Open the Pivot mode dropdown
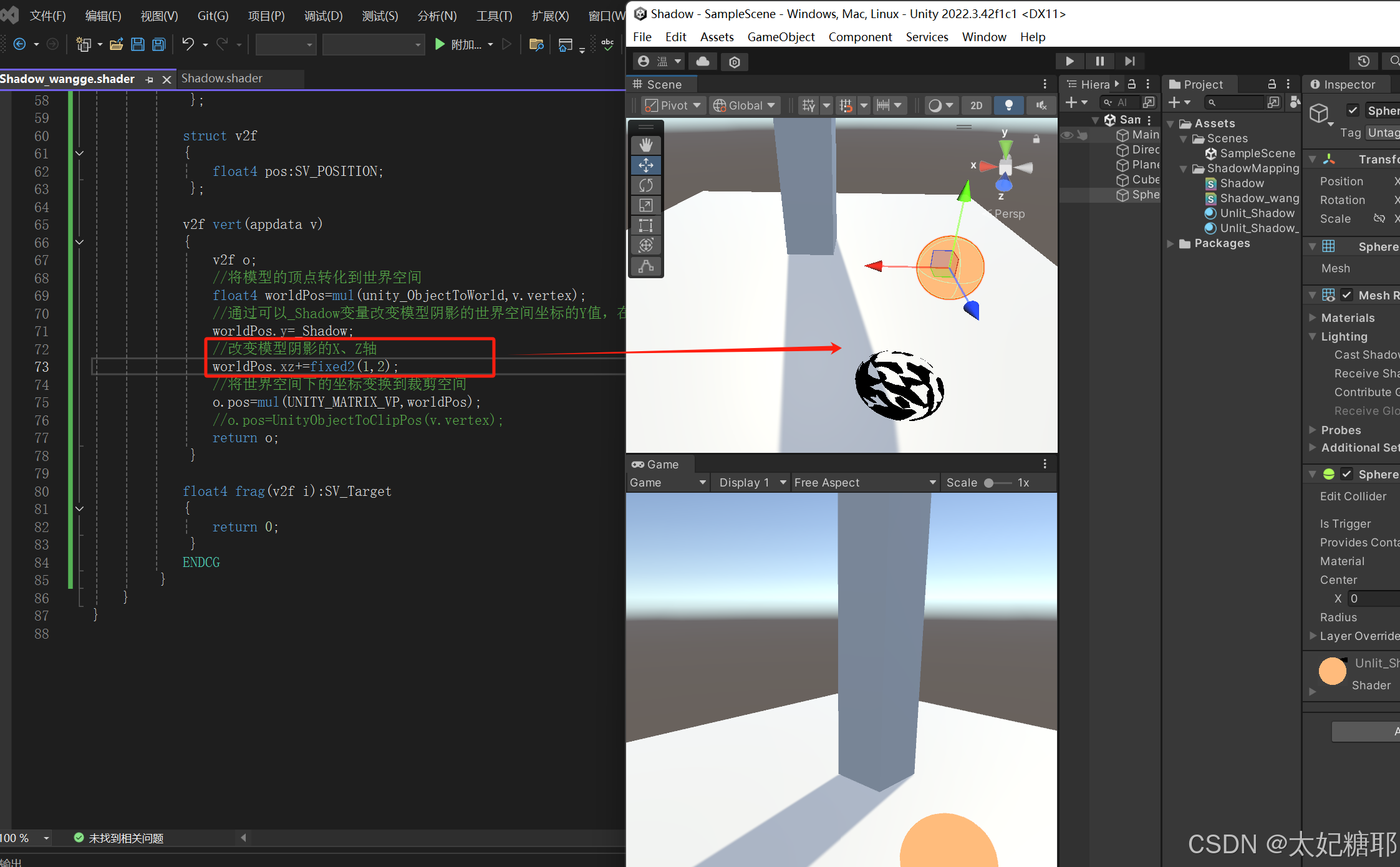Screen dimensions: 1400x867 click(673, 105)
